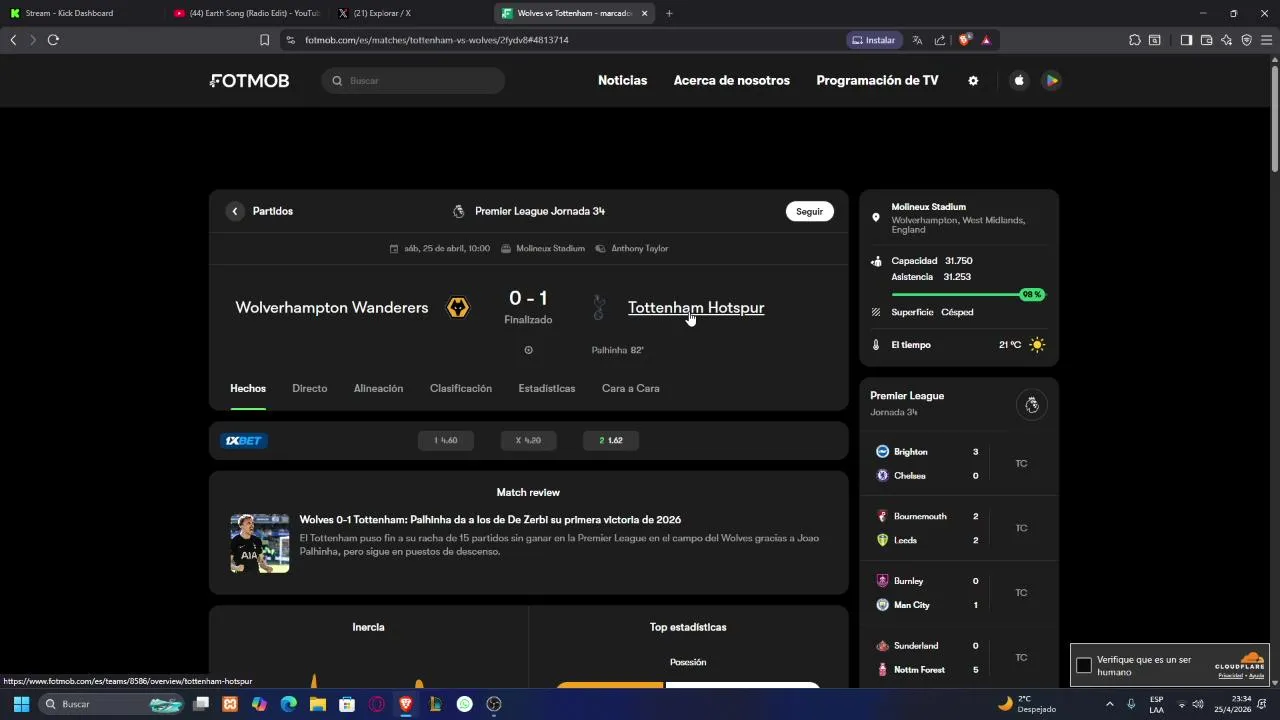The width and height of the screenshot is (1280, 720).
Task: Select away win odds 1.62
Action: tap(611, 440)
